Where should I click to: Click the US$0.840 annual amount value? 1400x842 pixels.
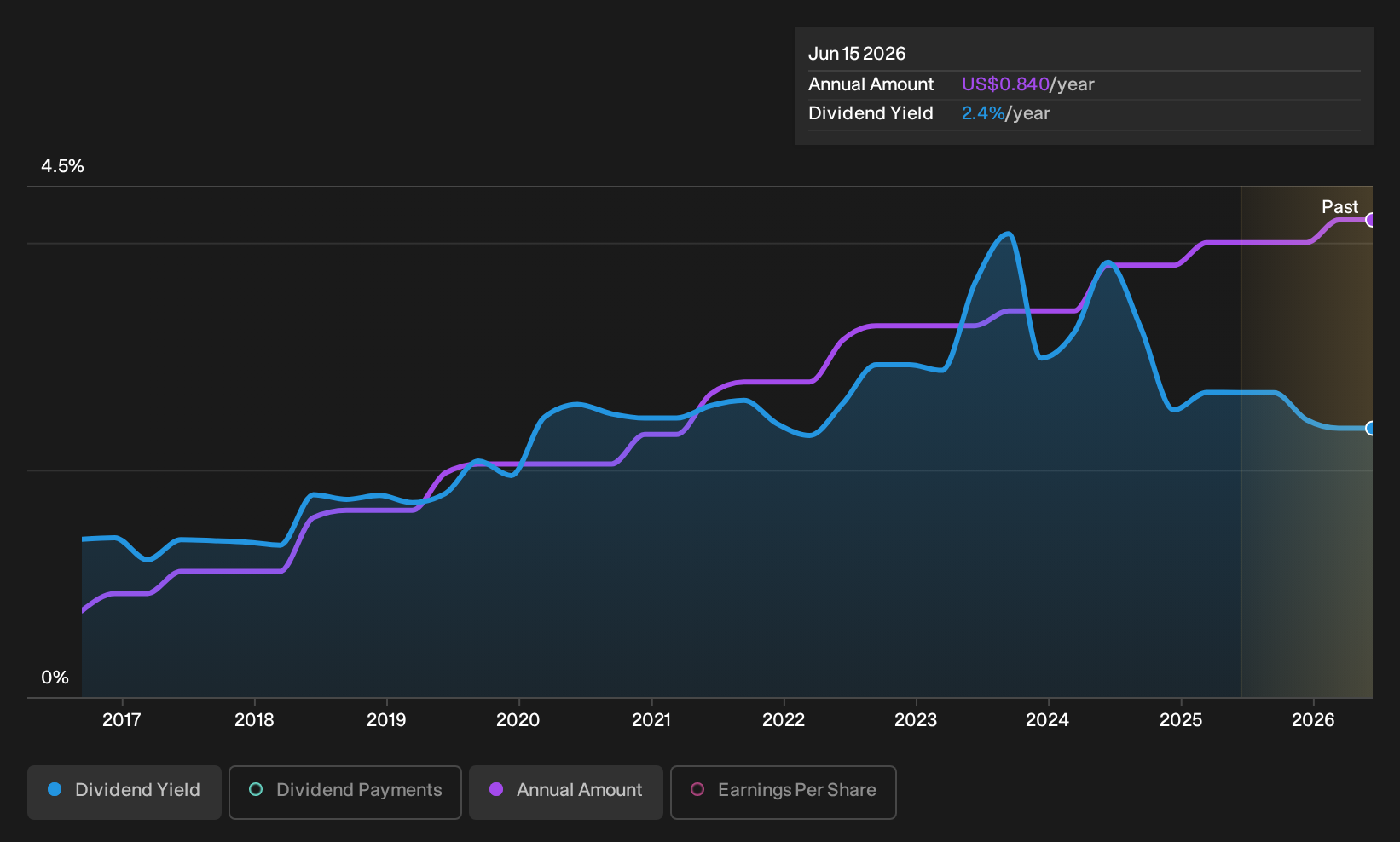click(1005, 84)
